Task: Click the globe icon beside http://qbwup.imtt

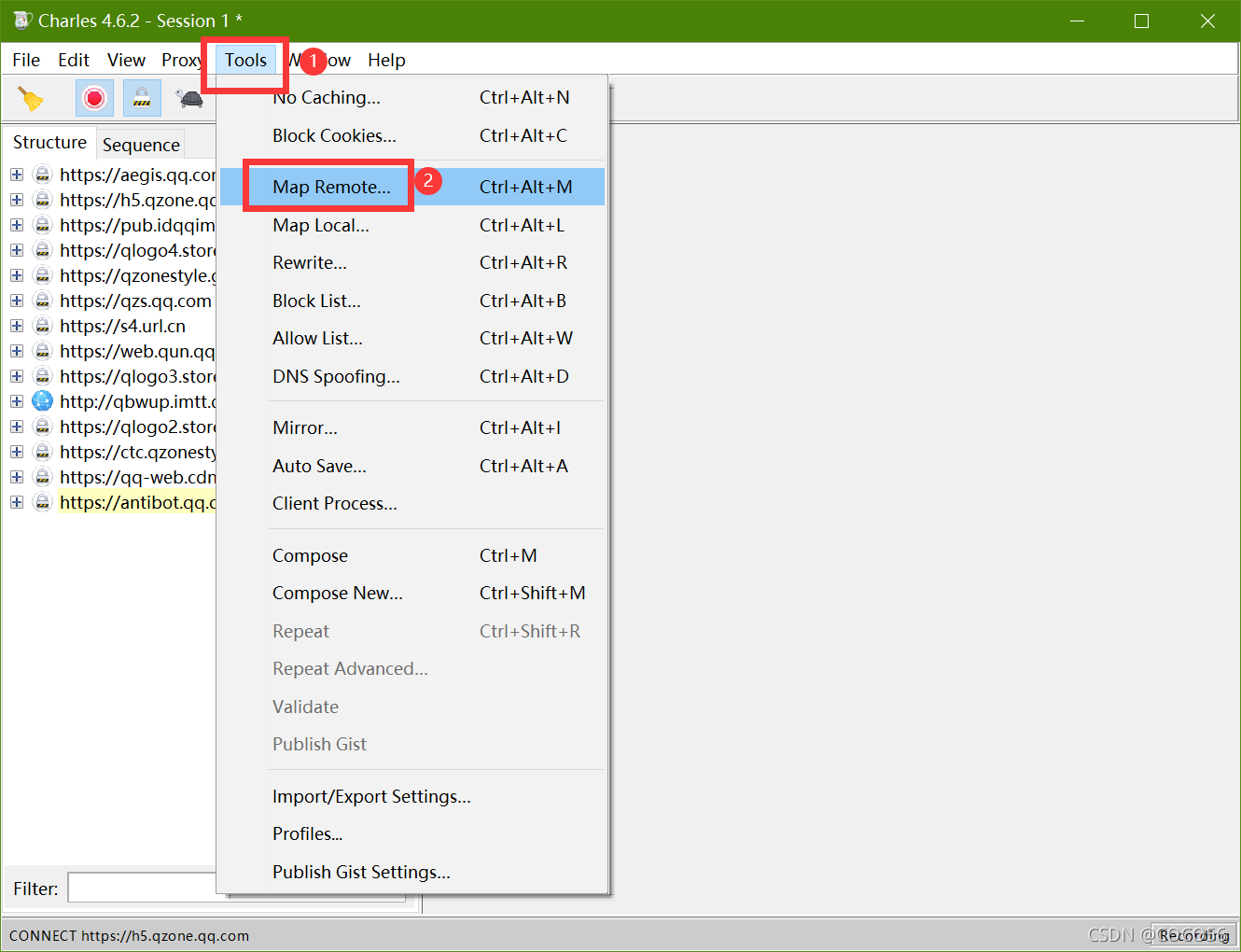Action: [x=43, y=400]
